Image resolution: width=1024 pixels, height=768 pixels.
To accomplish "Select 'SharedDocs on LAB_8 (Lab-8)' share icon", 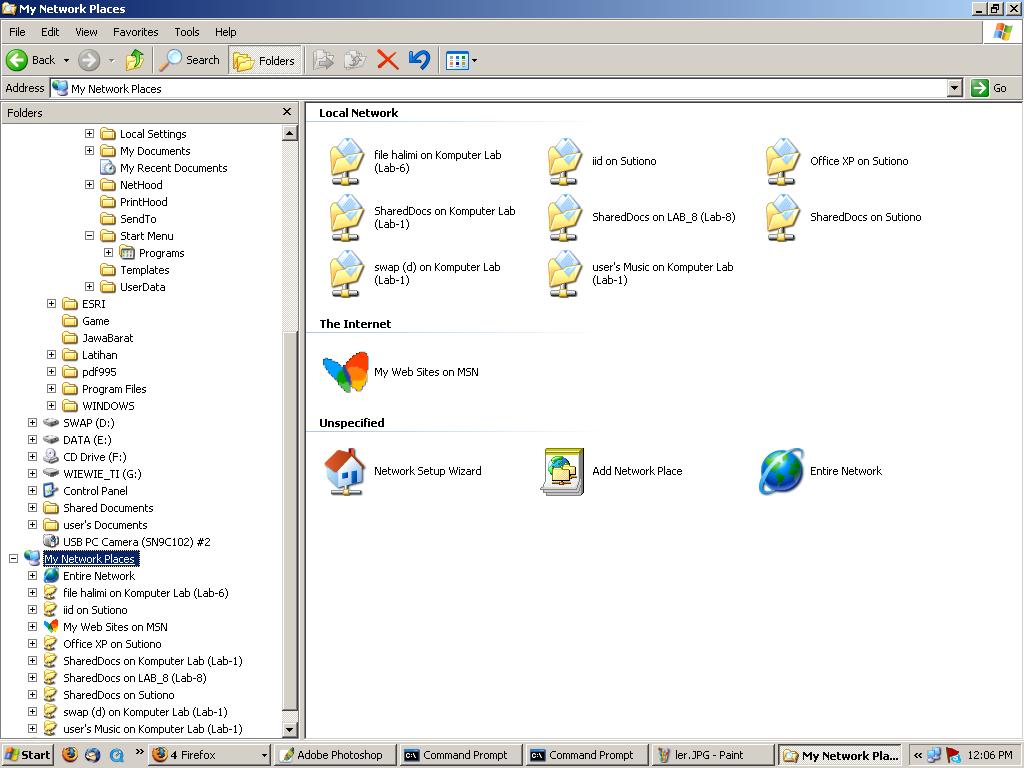I will pyautogui.click(x=564, y=217).
